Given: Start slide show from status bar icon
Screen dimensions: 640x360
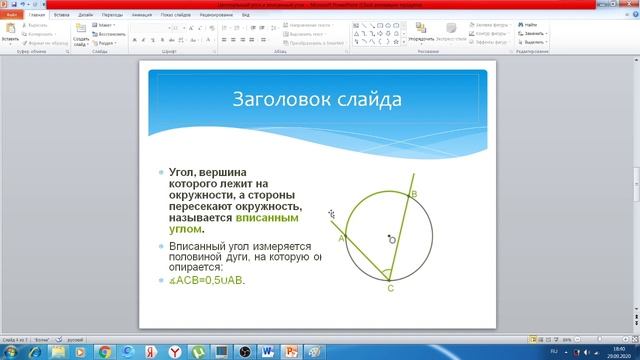Looking at the screenshot, I should (556, 340).
